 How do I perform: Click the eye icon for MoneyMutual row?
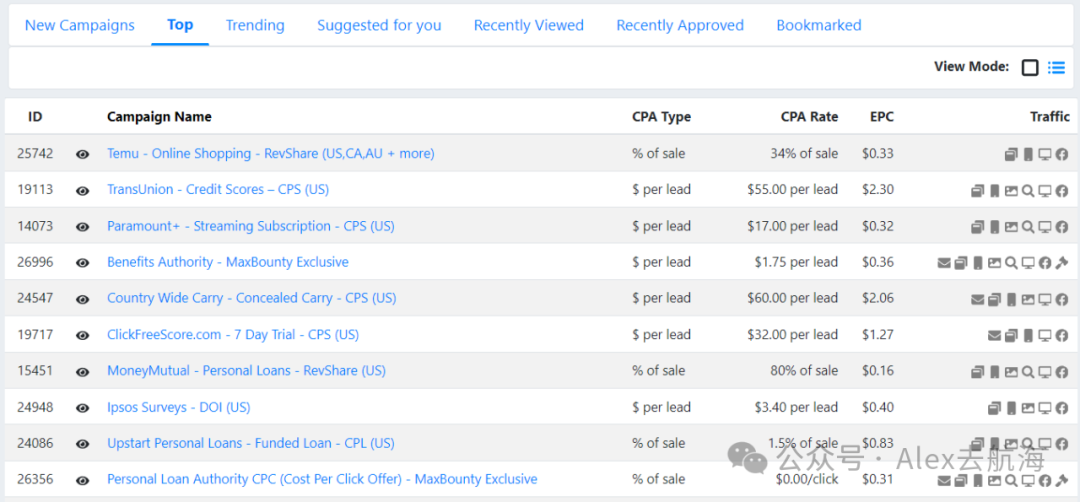(x=83, y=372)
